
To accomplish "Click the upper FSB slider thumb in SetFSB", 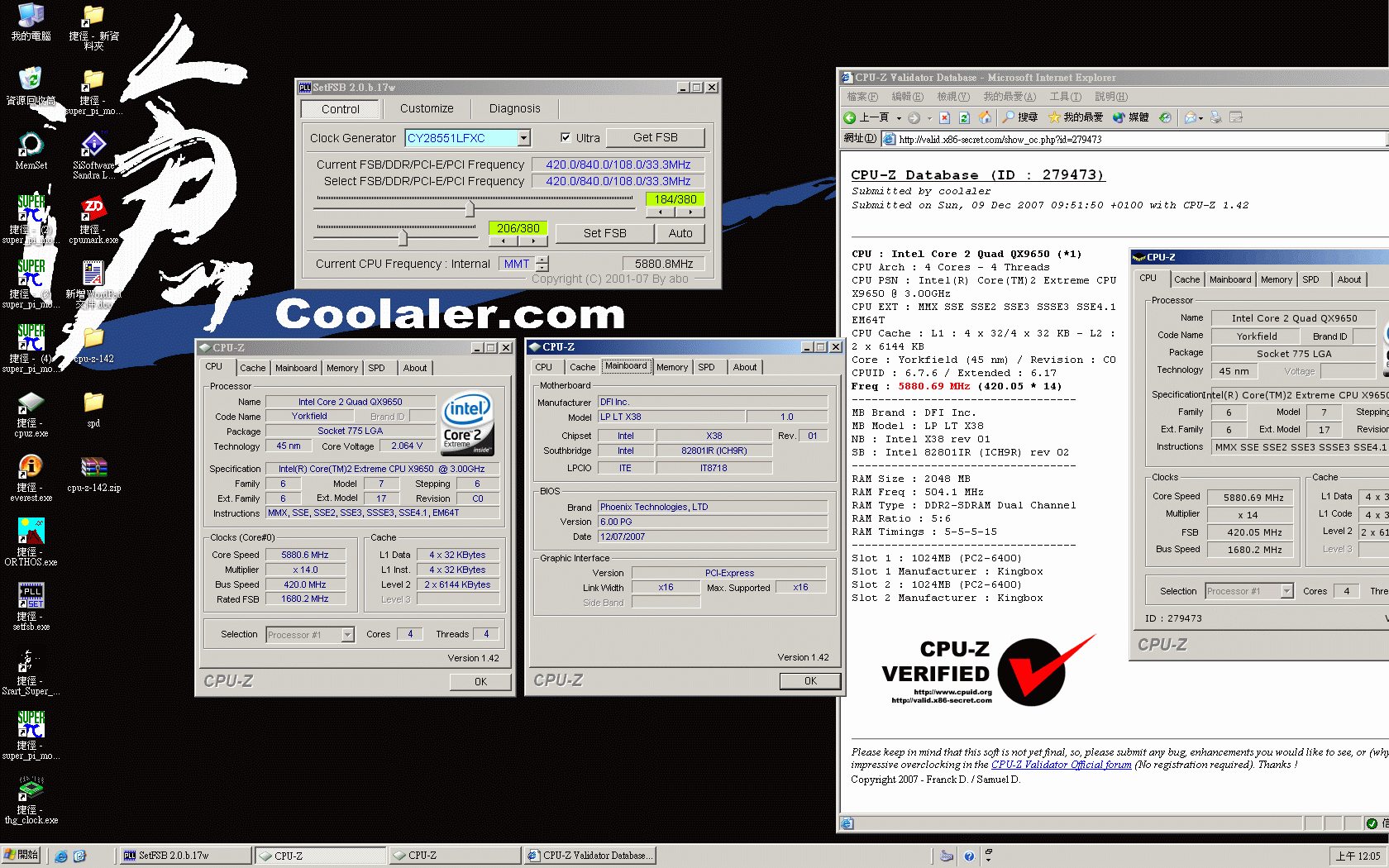I will pyautogui.click(x=470, y=207).
